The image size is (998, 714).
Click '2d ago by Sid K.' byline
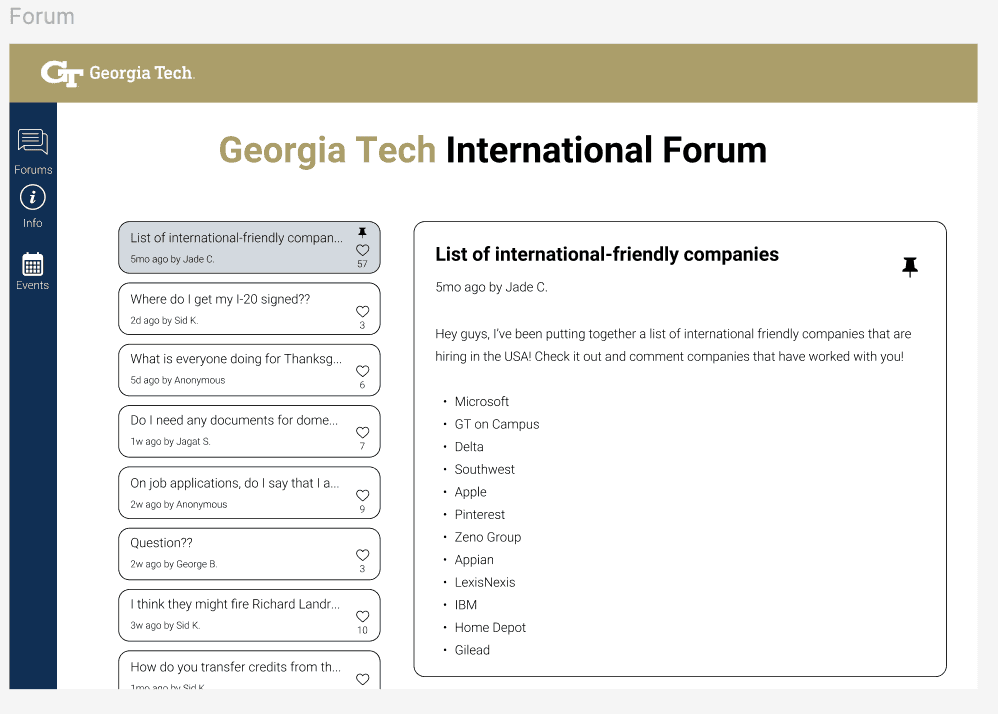[164, 321]
